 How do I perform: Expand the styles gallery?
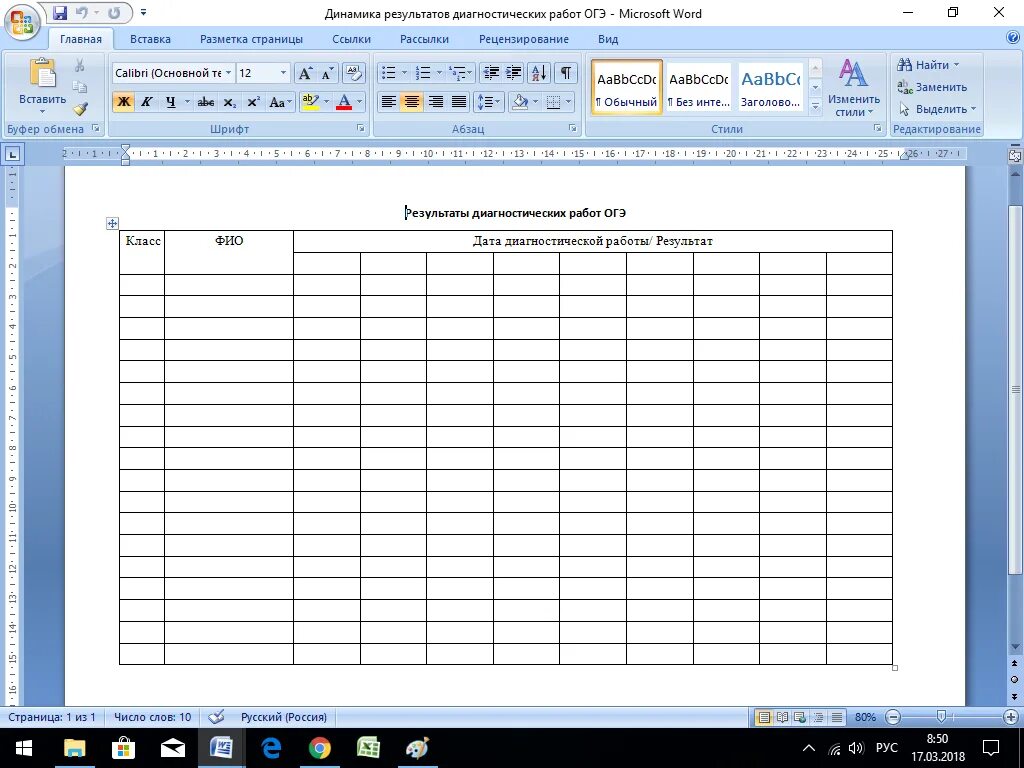coord(815,105)
